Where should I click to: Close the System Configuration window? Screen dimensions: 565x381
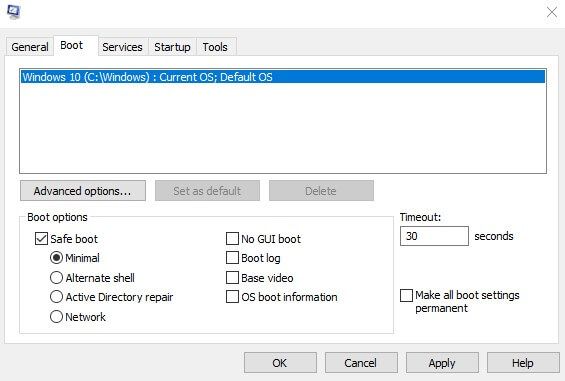(x=552, y=12)
